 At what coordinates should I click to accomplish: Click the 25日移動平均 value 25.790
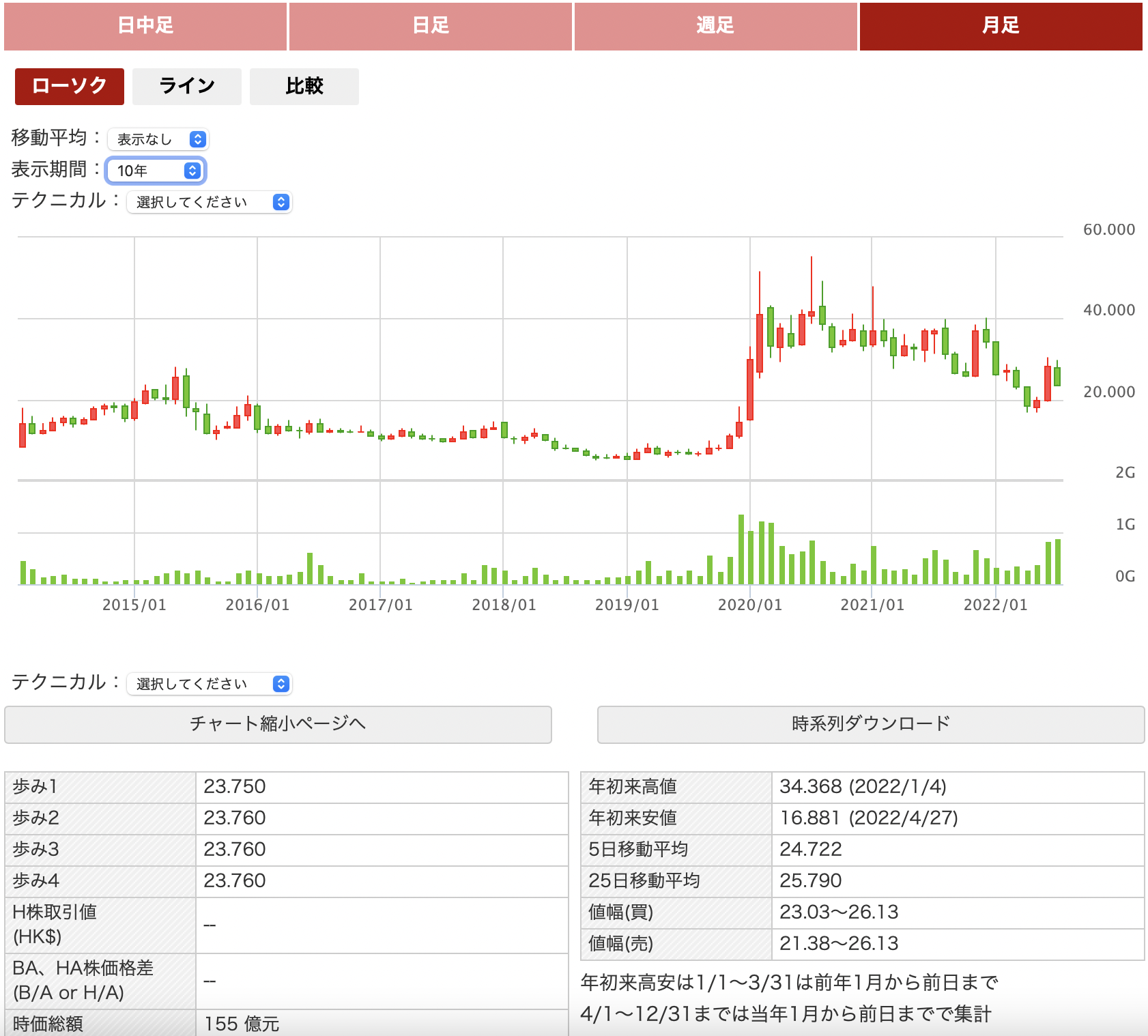click(x=811, y=881)
